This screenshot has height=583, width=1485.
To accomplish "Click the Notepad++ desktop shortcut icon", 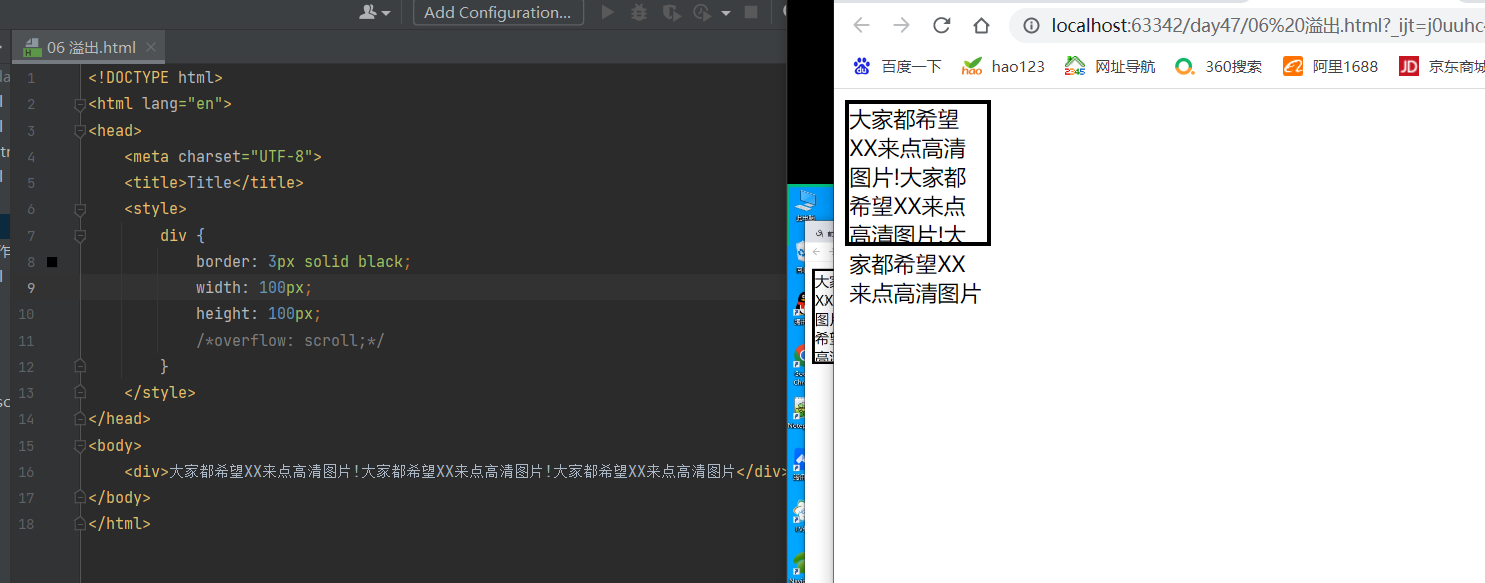I will point(799,412).
